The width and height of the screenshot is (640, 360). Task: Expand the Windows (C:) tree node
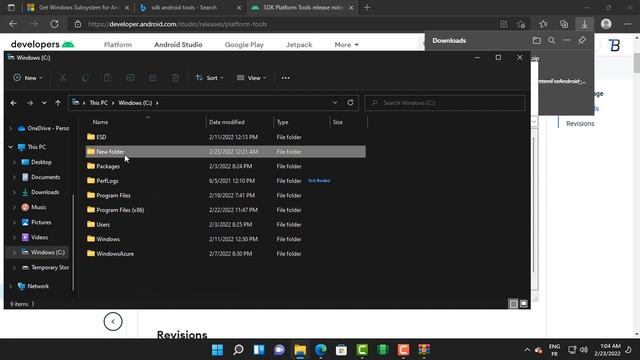point(14,252)
